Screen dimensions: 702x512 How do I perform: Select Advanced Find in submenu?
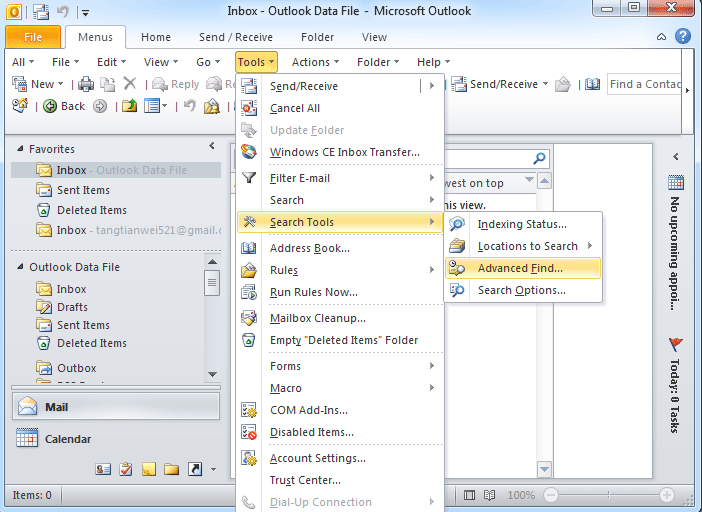click(x=522, y=268)
